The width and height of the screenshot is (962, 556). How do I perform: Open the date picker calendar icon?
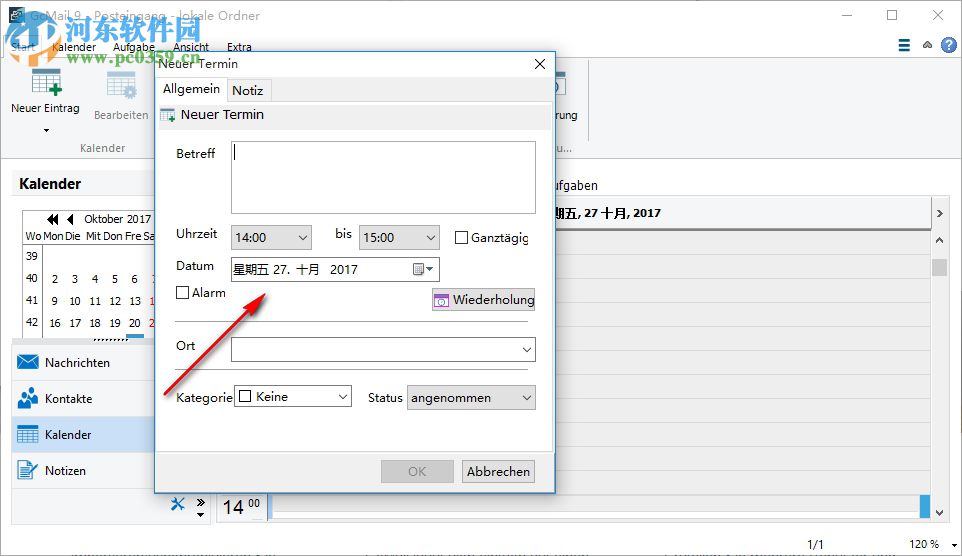click(x=423, y=269)
